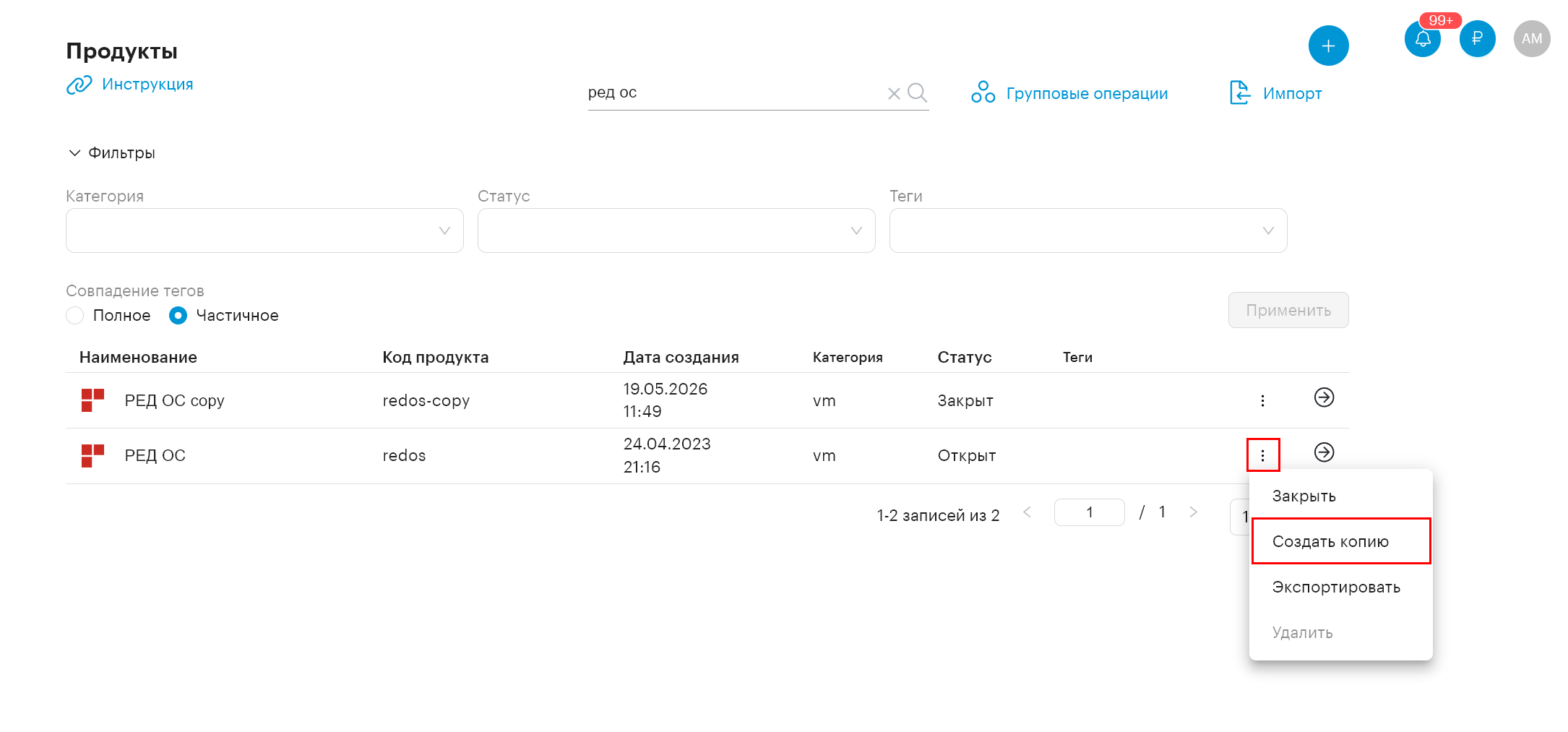Open kebab menu for РЕД ОС row
The image size is (1568, 732).
click(1262, 455)
